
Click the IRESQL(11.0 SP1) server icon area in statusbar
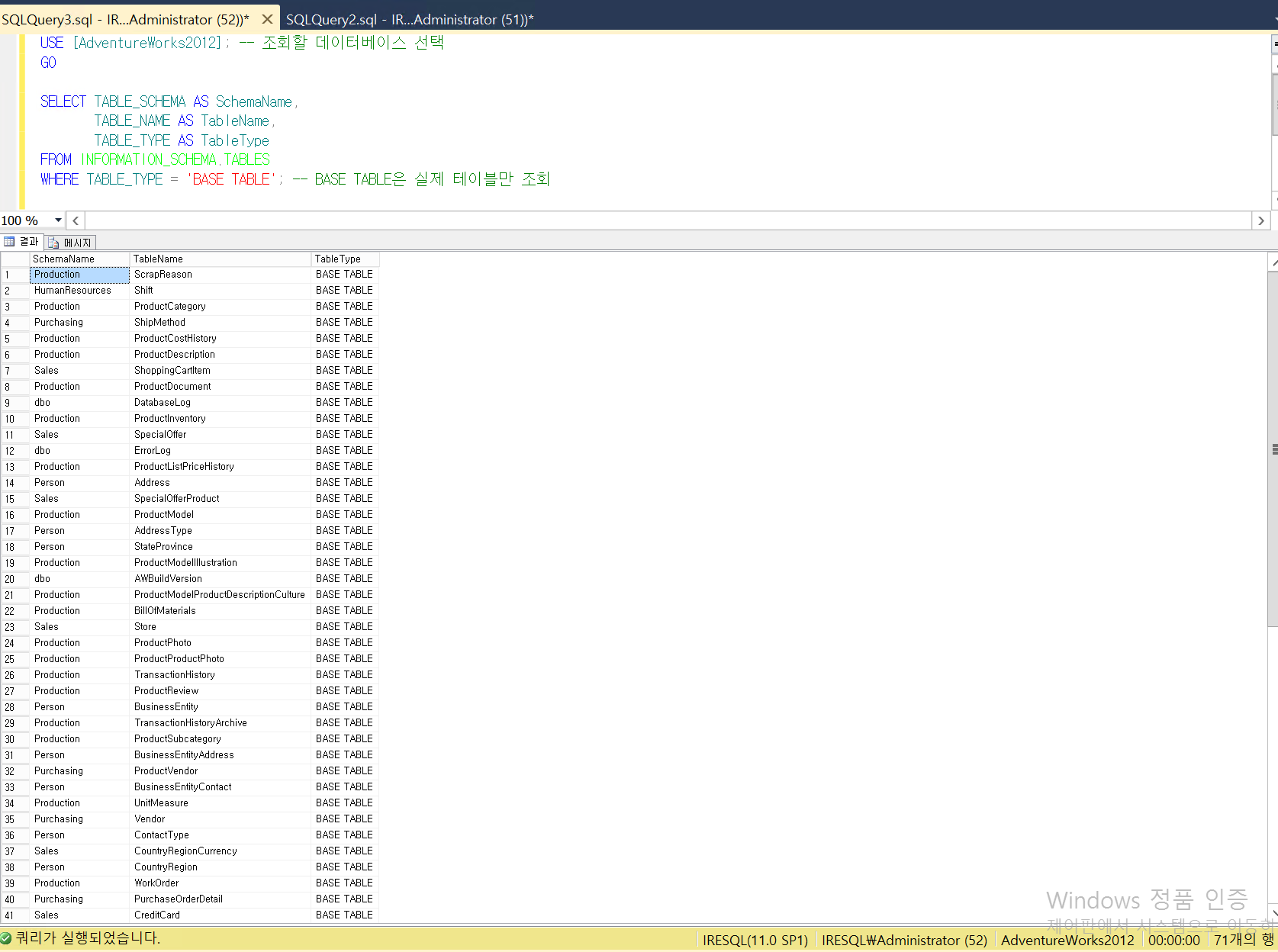[x=755, y=940]
